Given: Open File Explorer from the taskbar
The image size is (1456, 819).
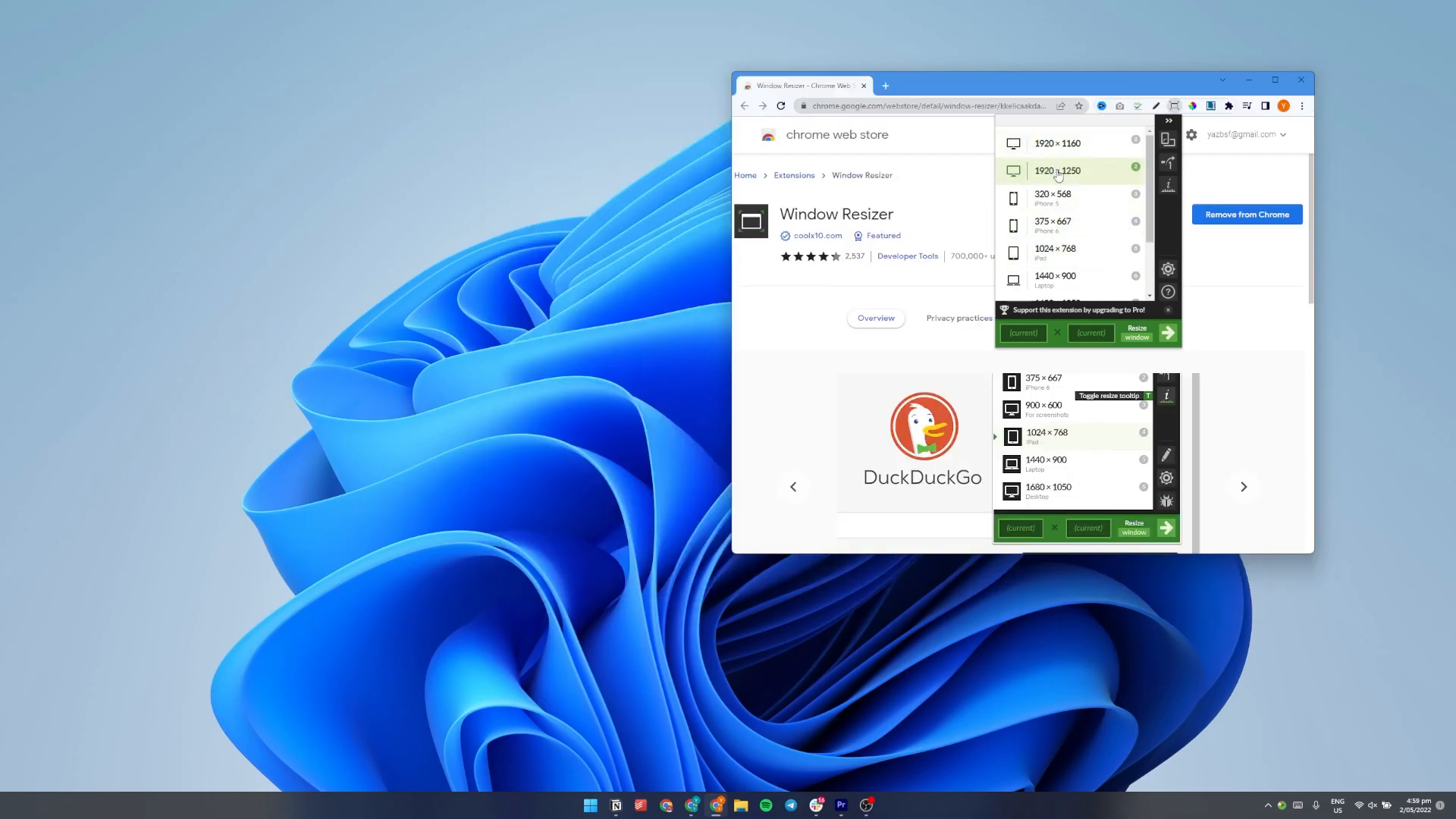Looking at the screenshot, I should click(x=741, y=805).
